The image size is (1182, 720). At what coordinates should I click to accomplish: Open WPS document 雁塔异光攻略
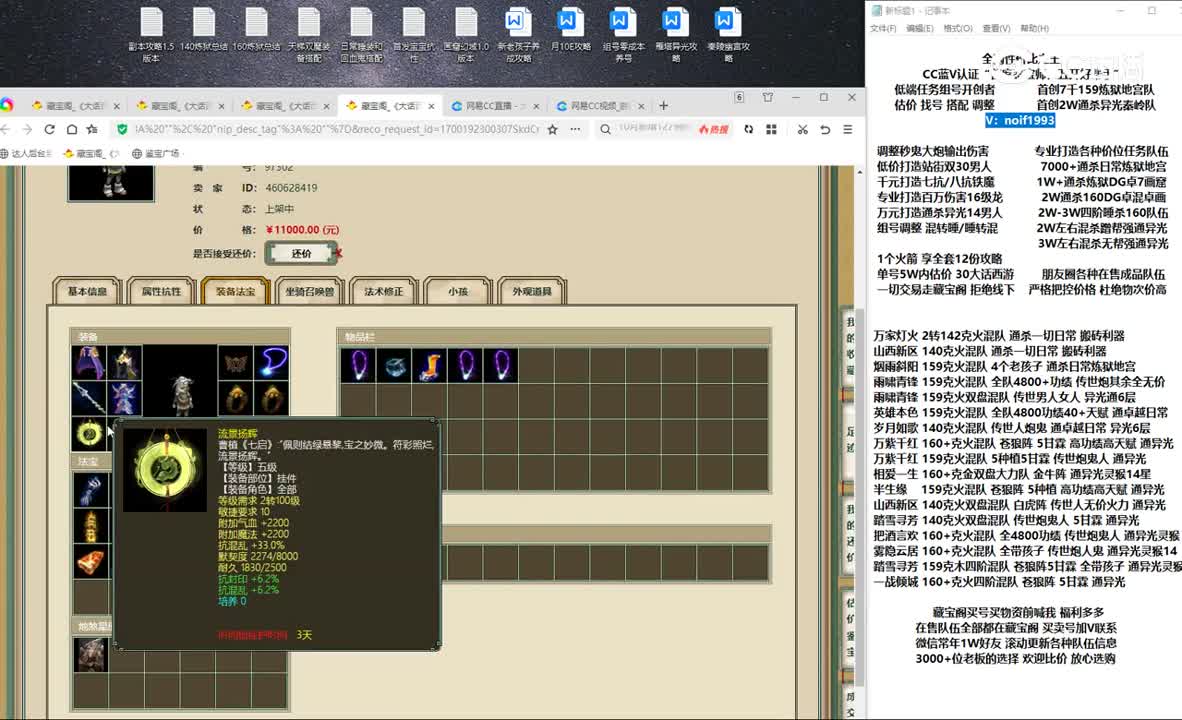tap(675, 35)
